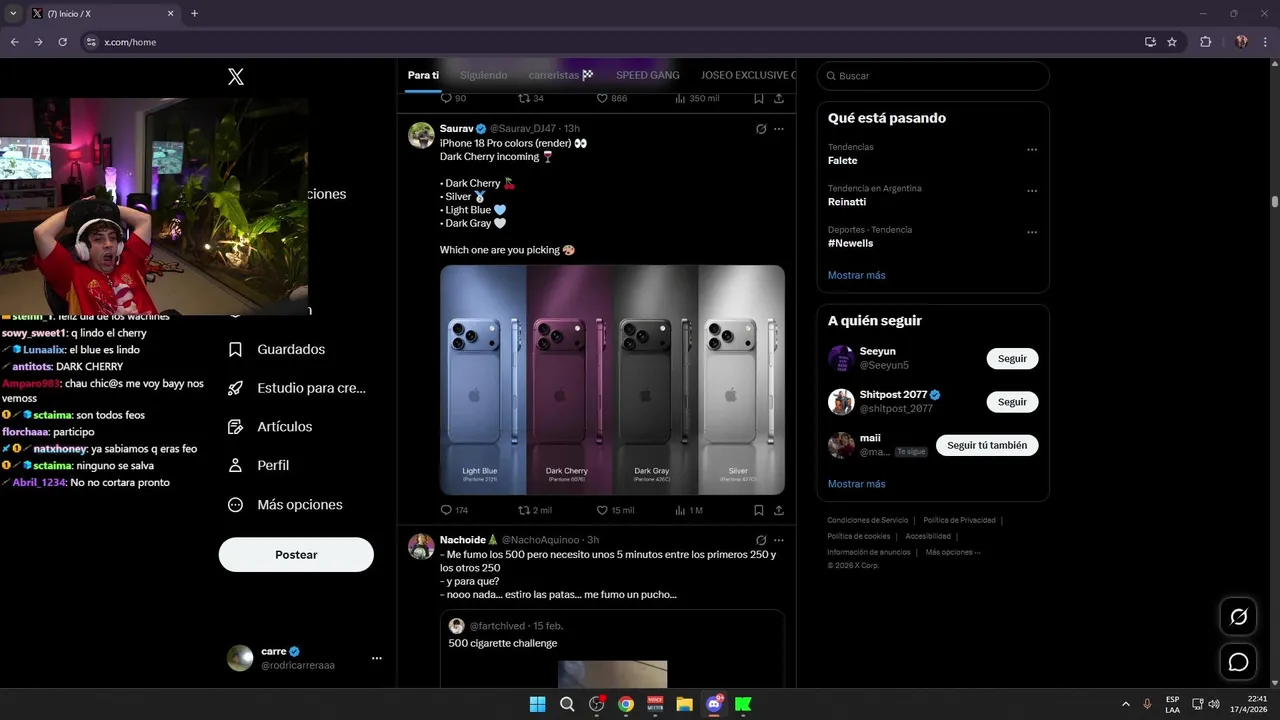The image size is (1280, 720).
Task: Switch to the SPEED GANG tab
Action: (647, 75)
